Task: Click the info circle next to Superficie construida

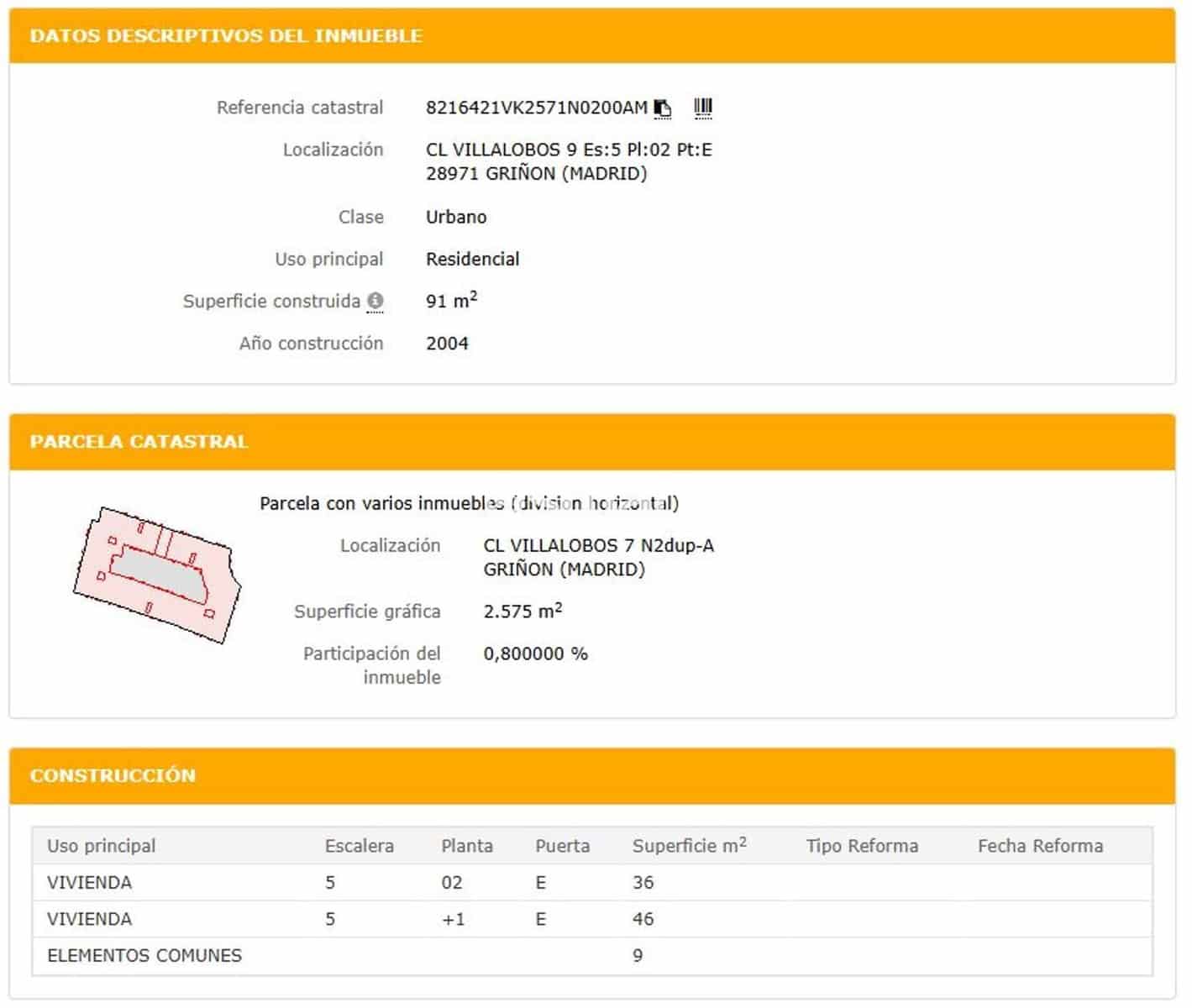Action: click(x=375, y=301)
